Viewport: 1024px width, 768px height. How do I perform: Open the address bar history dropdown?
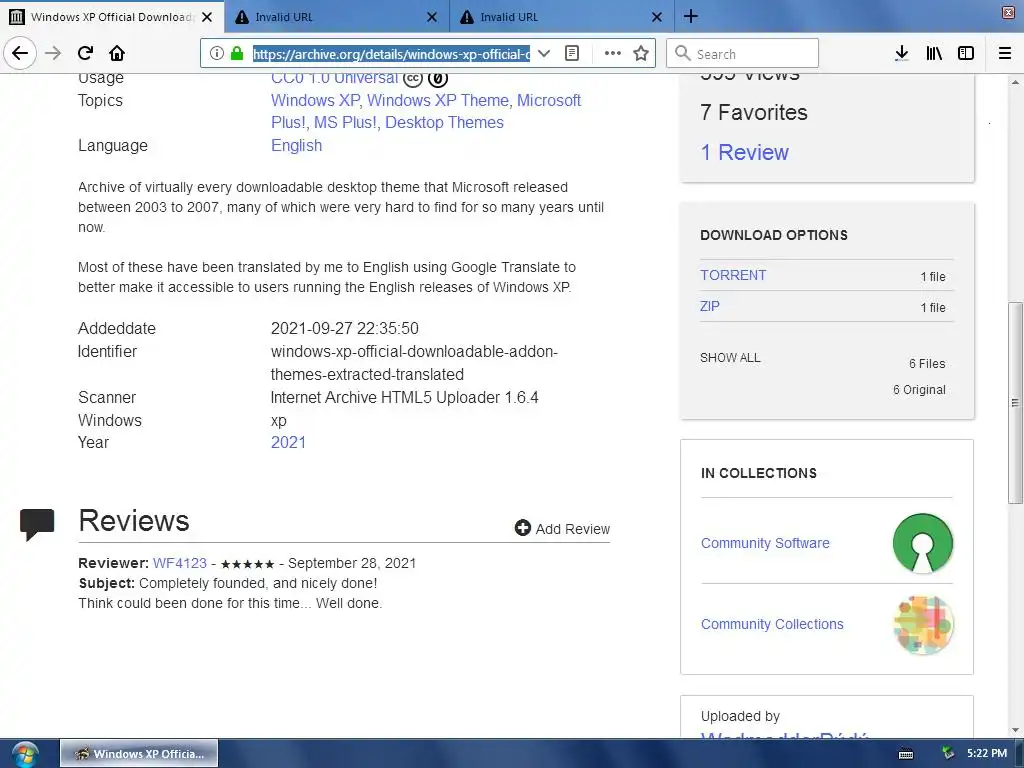click(x=543, y=54)
